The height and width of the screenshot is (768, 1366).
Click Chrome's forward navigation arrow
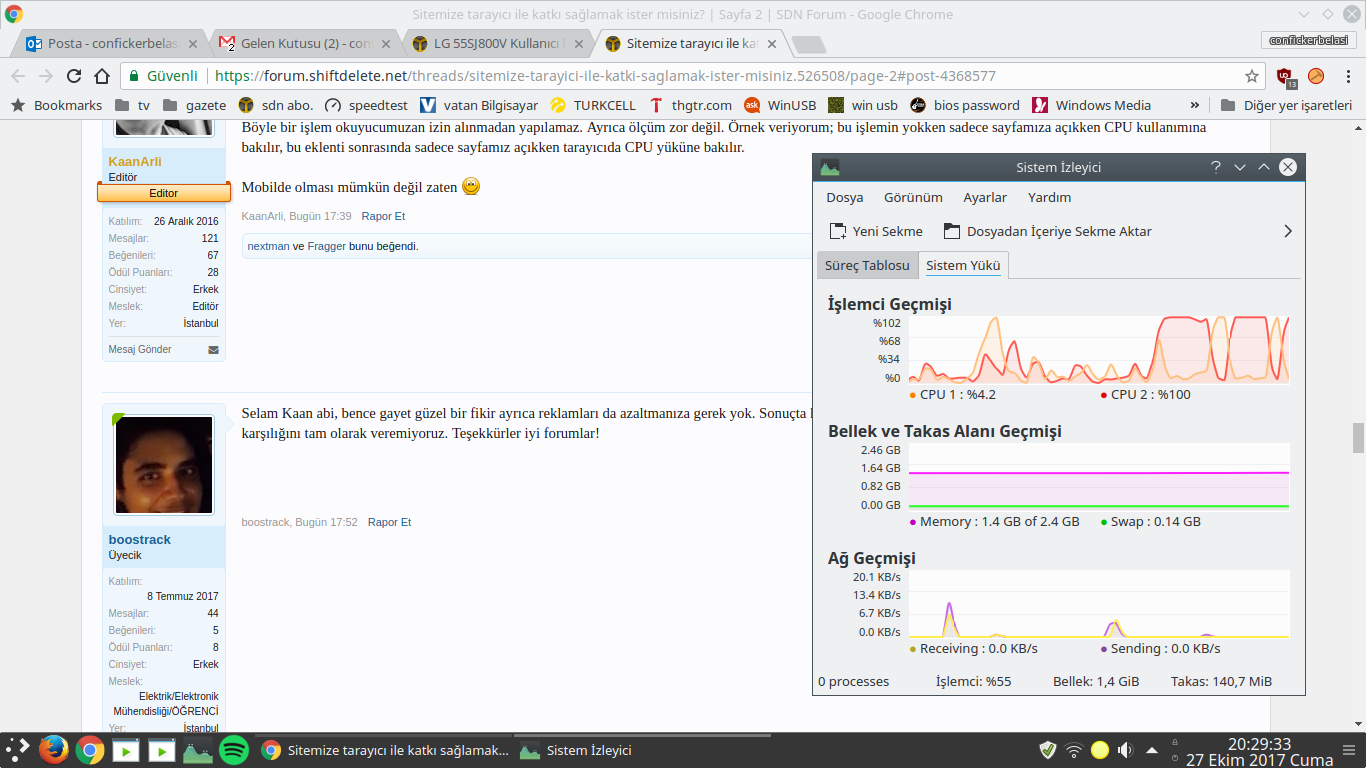46,76
